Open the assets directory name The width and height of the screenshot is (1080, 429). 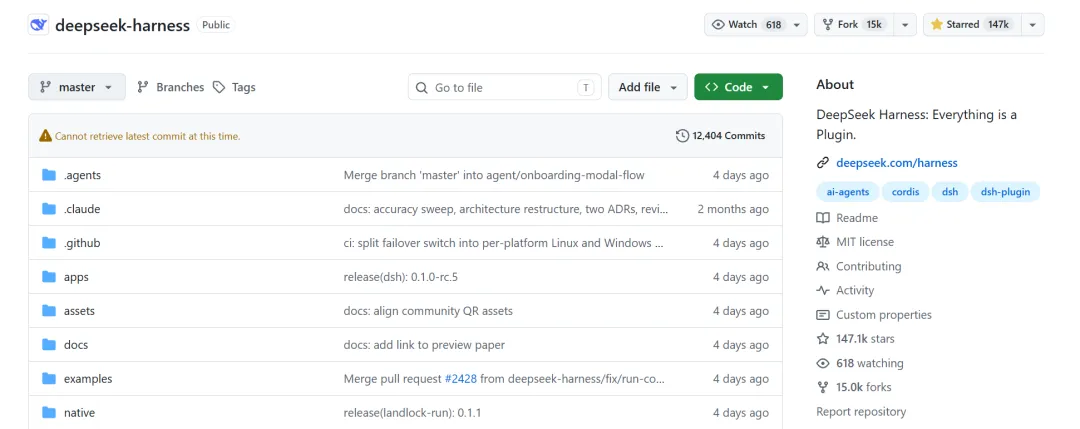point(79,311)
